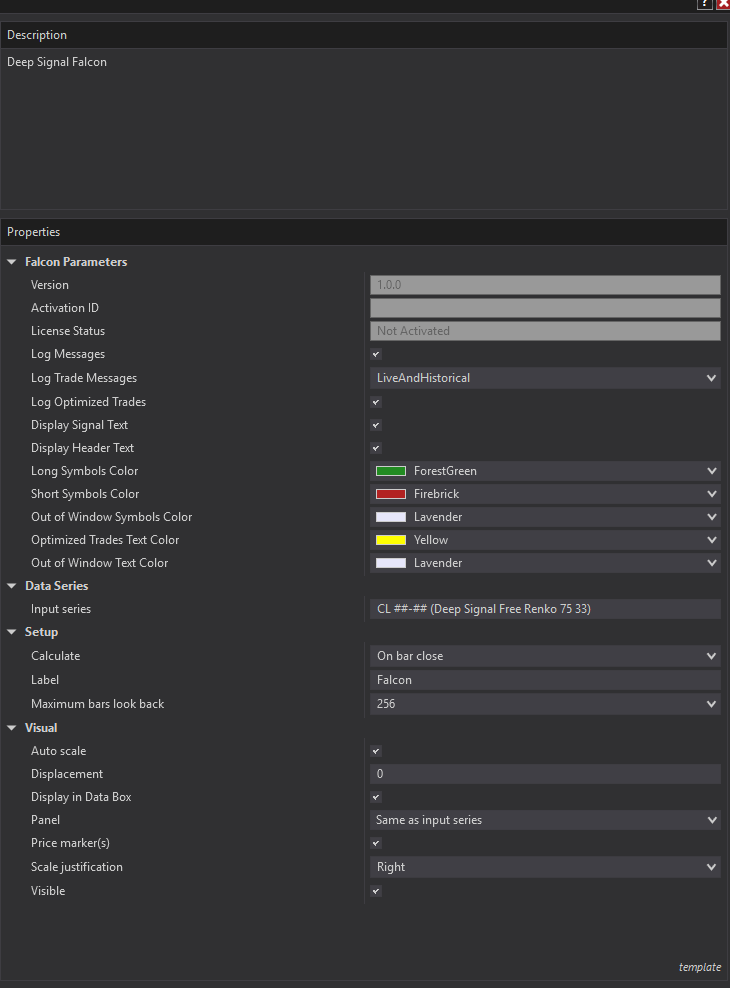Screen dimensions: 730x988
Task: Collapse the Setup section arrow
Action: (12, 632)
